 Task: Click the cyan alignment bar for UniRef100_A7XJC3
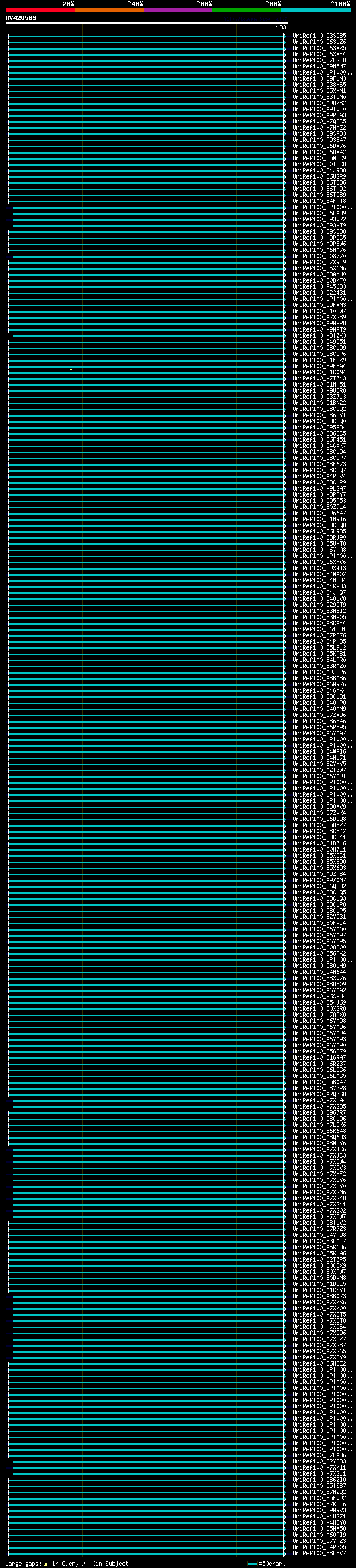(x=150, y=1155)
